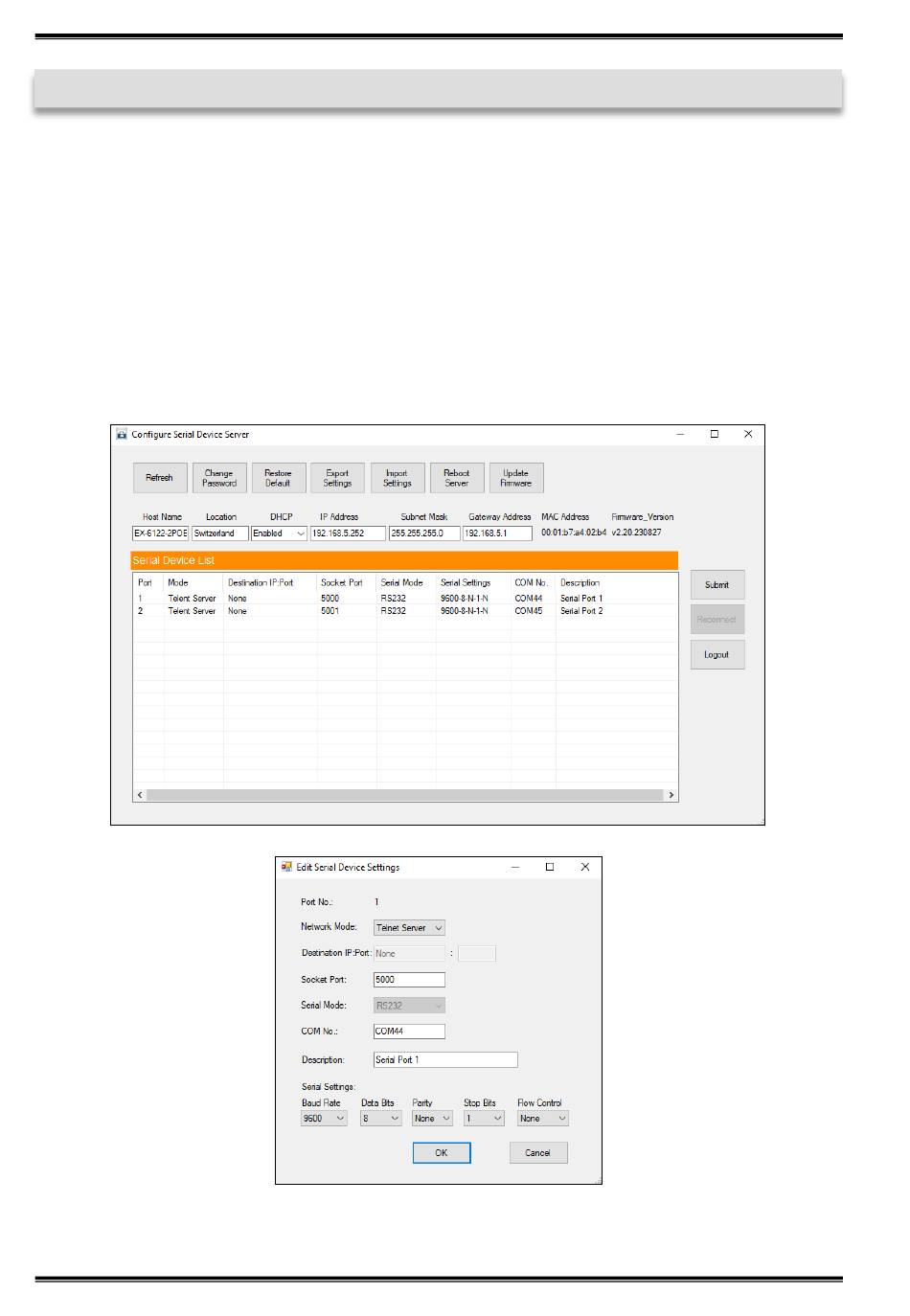Click OK in Edit Serial Device Settings

441,1153
